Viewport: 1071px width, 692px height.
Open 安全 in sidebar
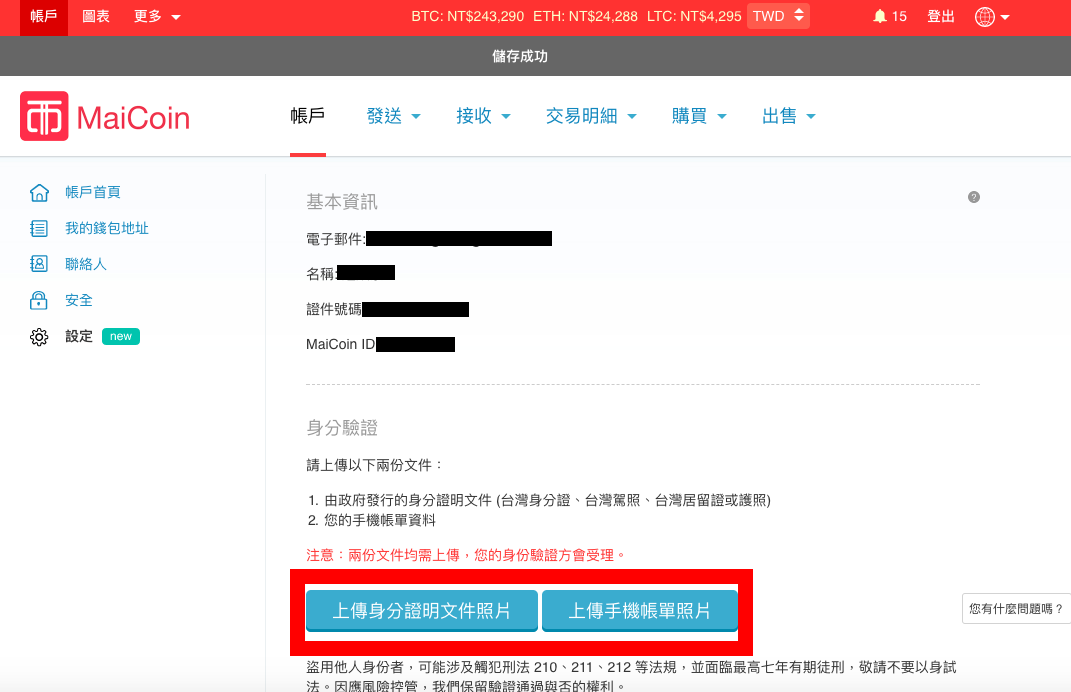point(79,300)
